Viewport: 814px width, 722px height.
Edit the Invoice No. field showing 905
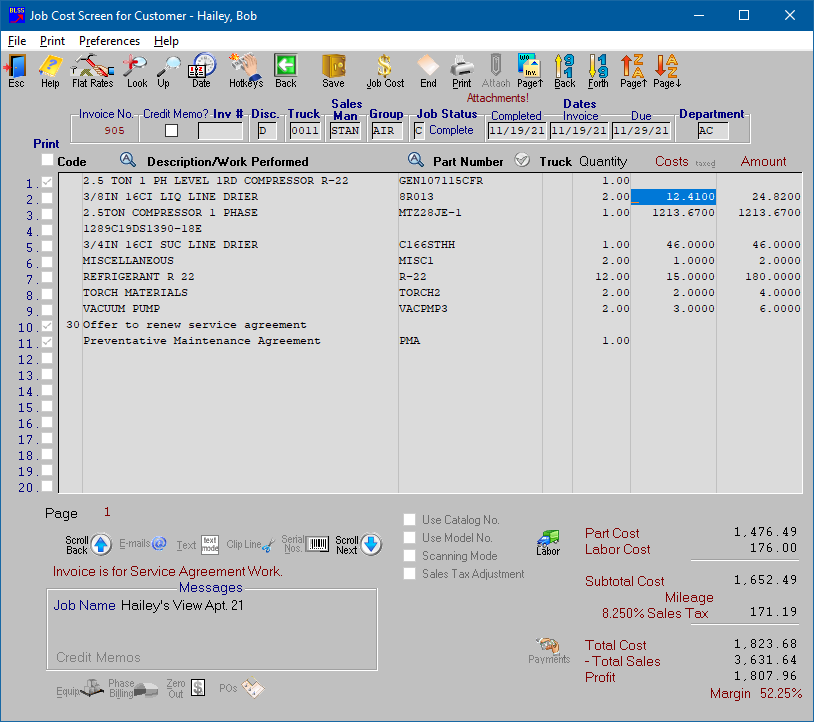click(x=113, y=128)
